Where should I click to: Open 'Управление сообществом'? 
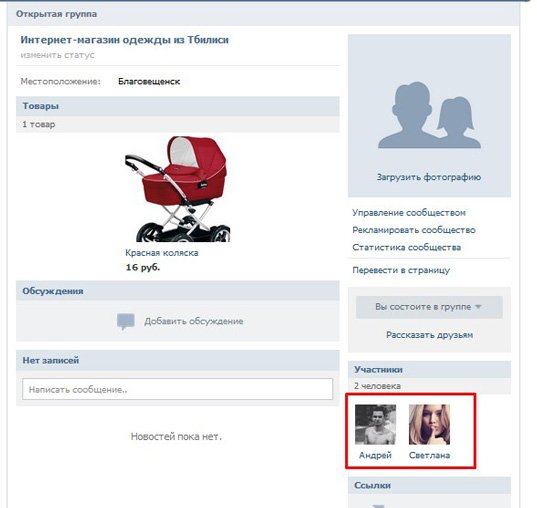[409, 213]
